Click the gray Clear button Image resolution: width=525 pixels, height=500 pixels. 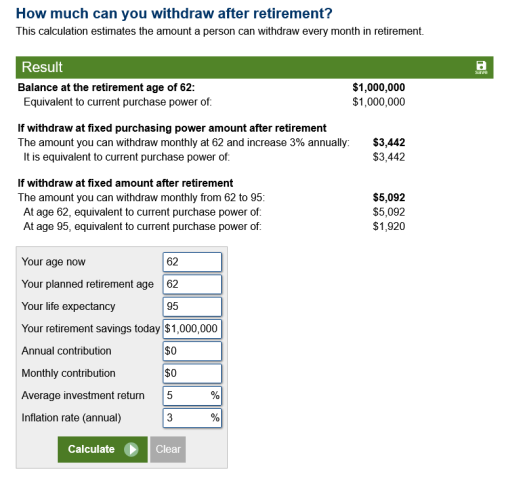point(168,449)
